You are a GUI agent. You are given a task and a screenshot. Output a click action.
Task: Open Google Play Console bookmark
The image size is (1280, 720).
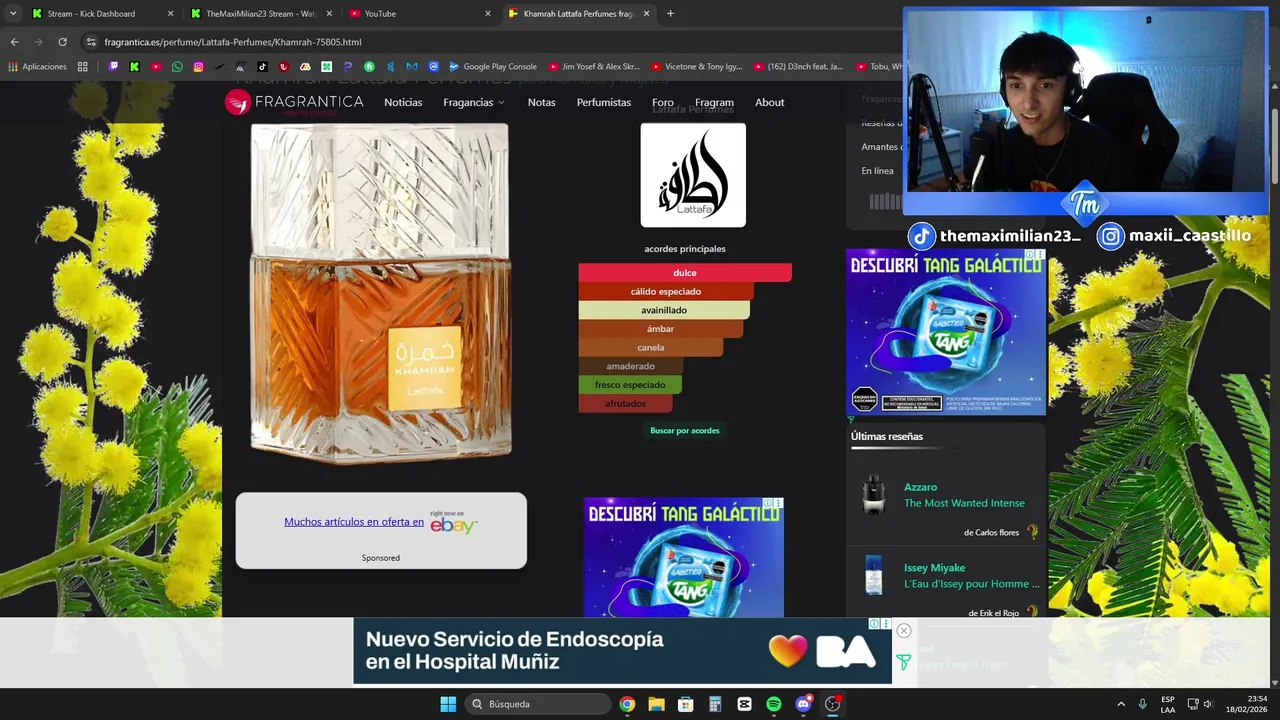(x=493, y=67)
